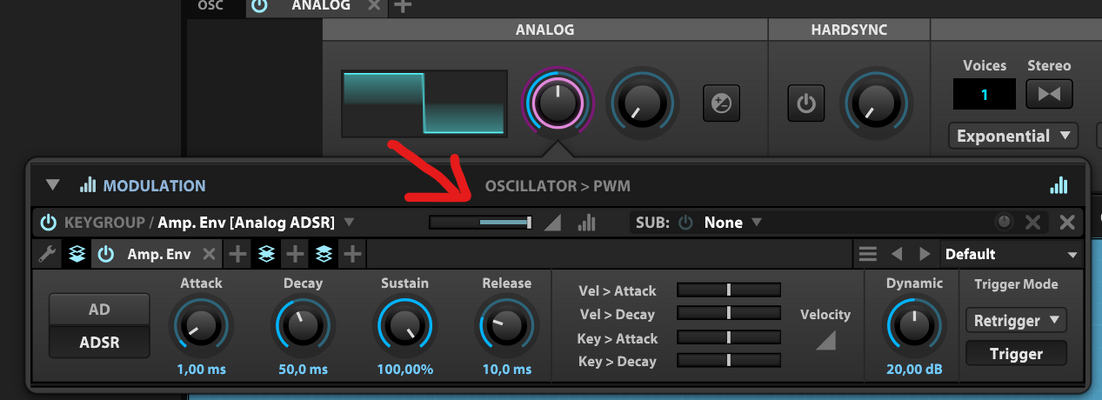Open the Exponential mode dropdown

coord(1013,136)
